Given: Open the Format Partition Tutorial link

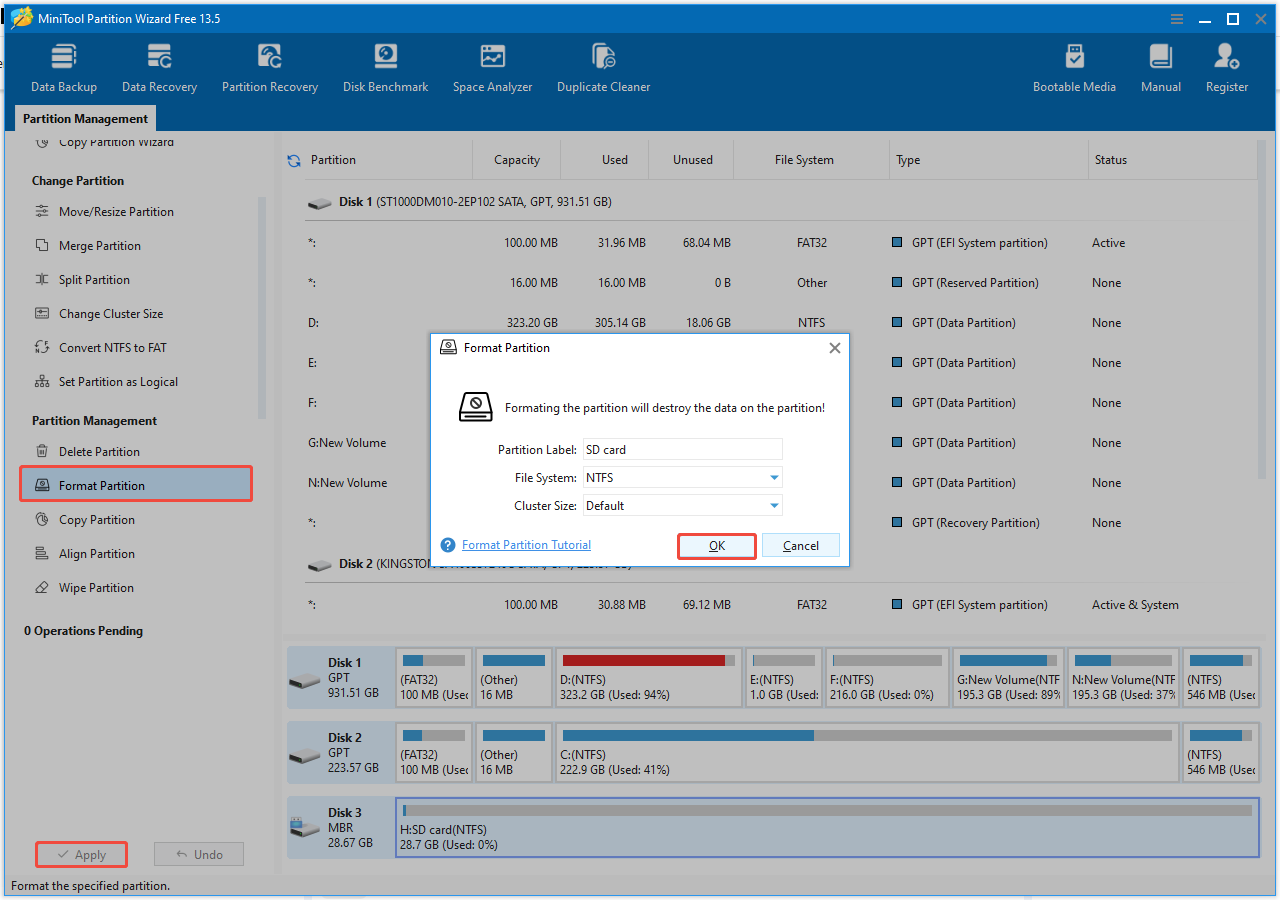Looking at the screenshot, I should pyautogui.click(x=525, y=545).
